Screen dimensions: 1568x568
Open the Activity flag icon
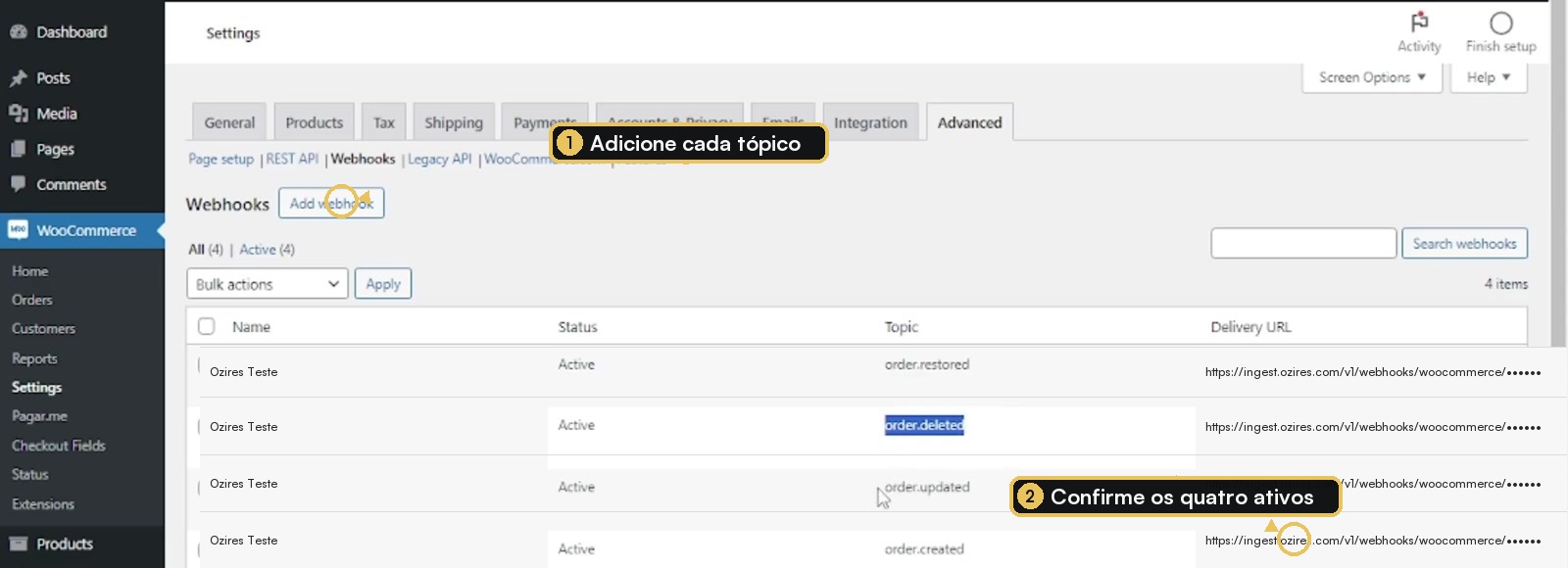point(1419,22)
